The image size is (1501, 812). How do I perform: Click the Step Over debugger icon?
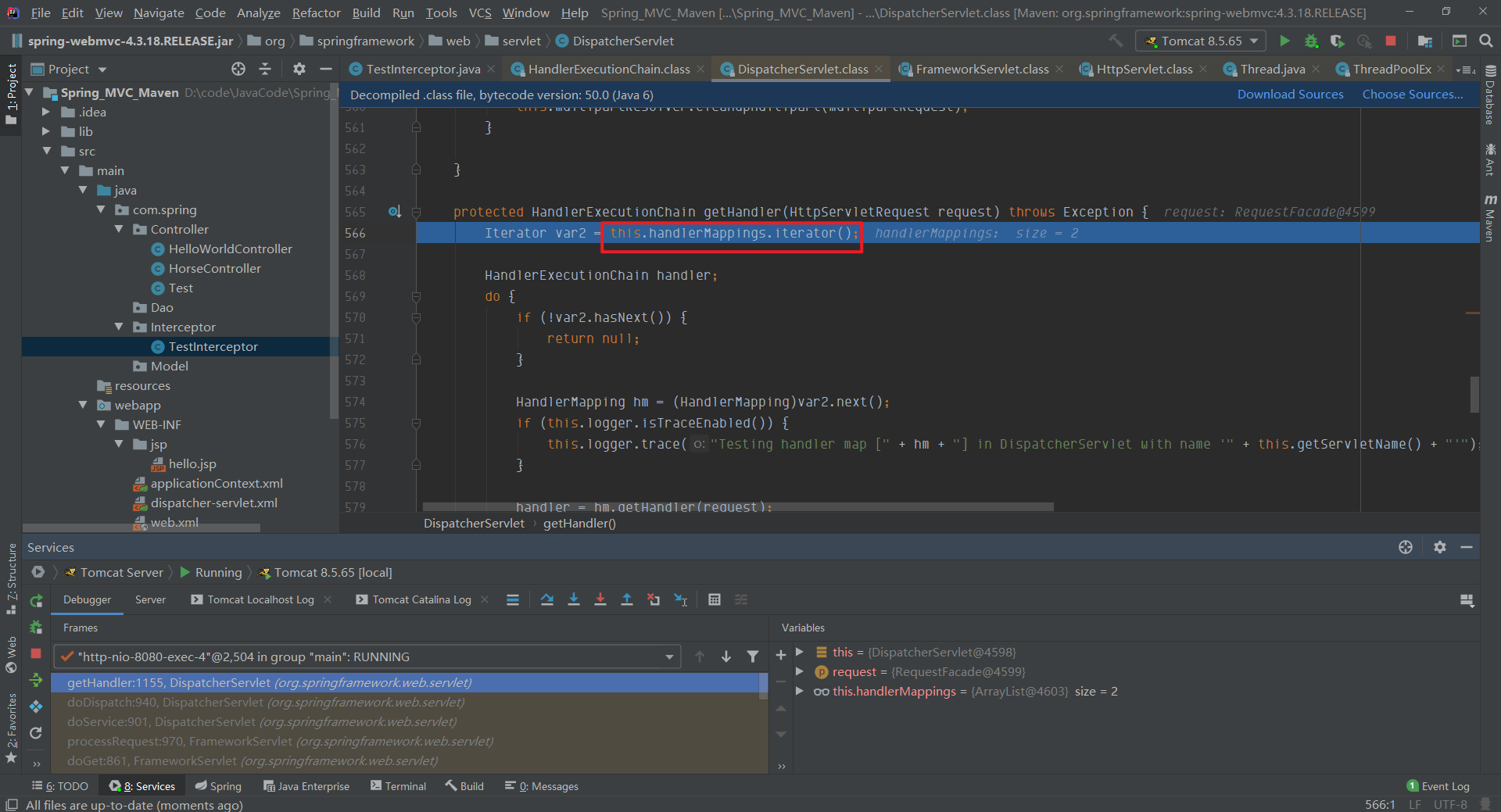pyautogui.click(x=546, y=599)
